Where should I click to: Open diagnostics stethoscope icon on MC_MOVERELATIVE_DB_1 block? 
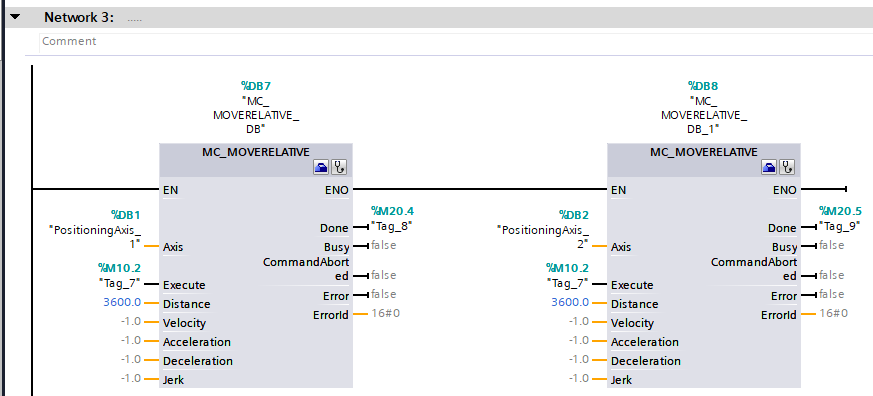tap(787, 167)
